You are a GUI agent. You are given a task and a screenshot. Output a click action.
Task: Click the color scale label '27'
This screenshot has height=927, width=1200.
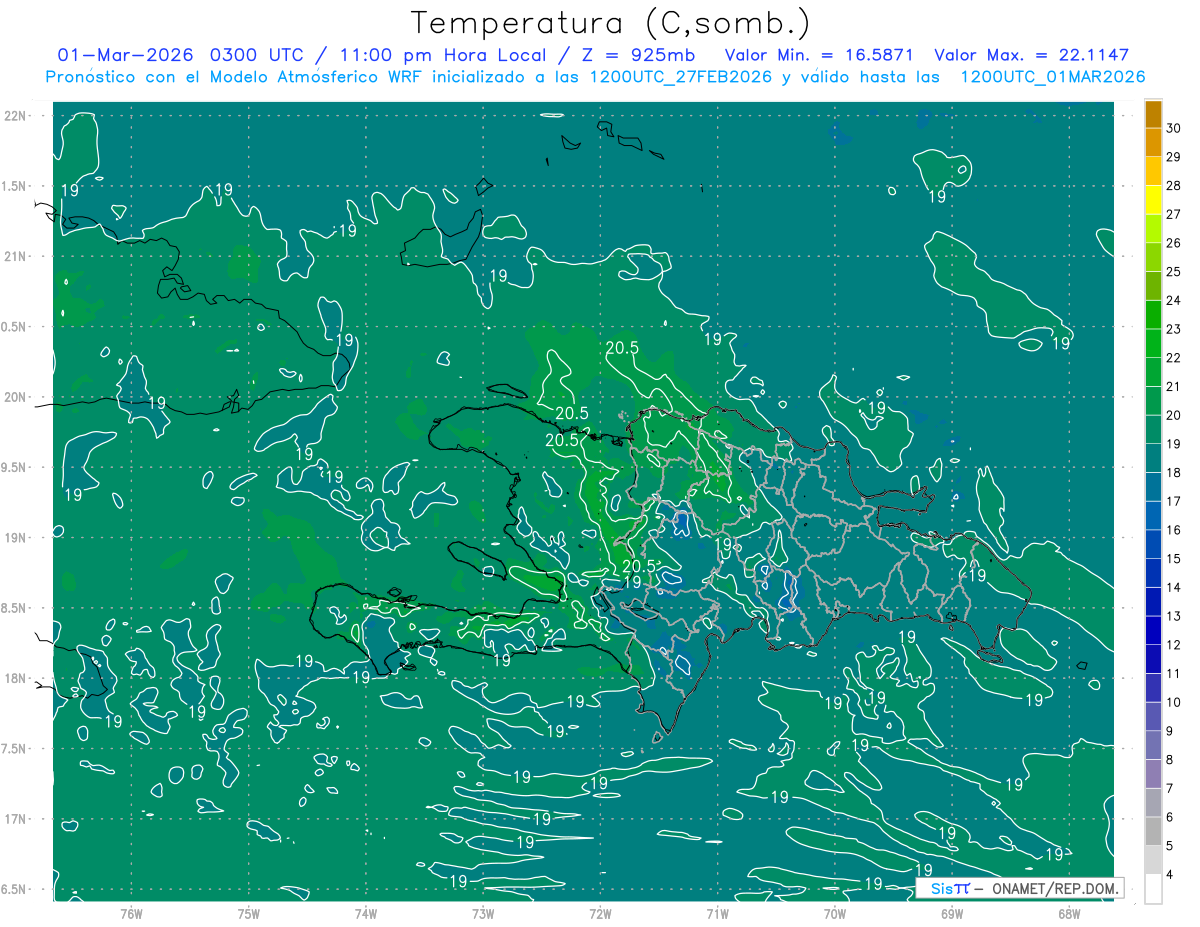(x=1174, y=214)
